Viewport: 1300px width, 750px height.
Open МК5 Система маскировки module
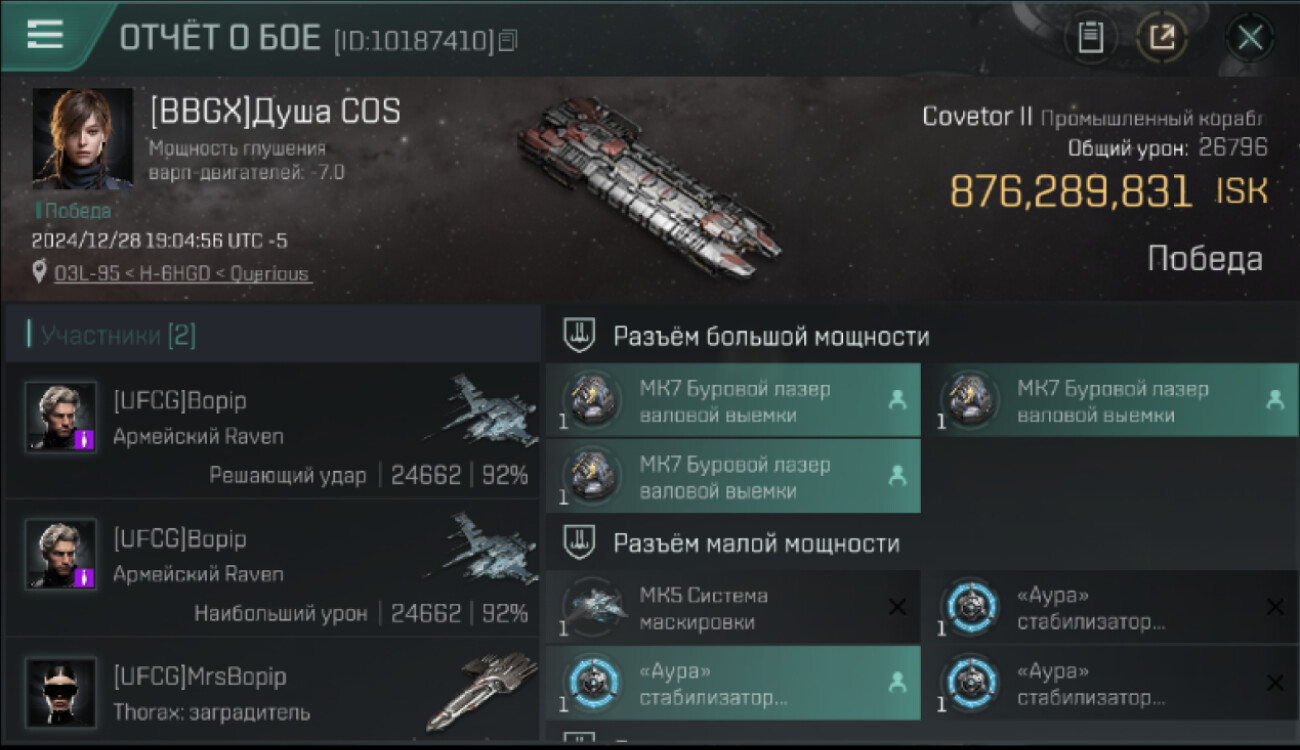[733, 608]
